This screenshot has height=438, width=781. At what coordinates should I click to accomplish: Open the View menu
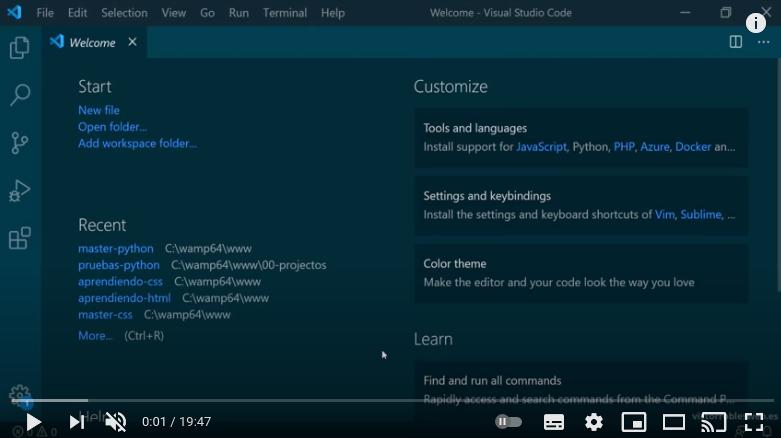[x=173, y=12]
